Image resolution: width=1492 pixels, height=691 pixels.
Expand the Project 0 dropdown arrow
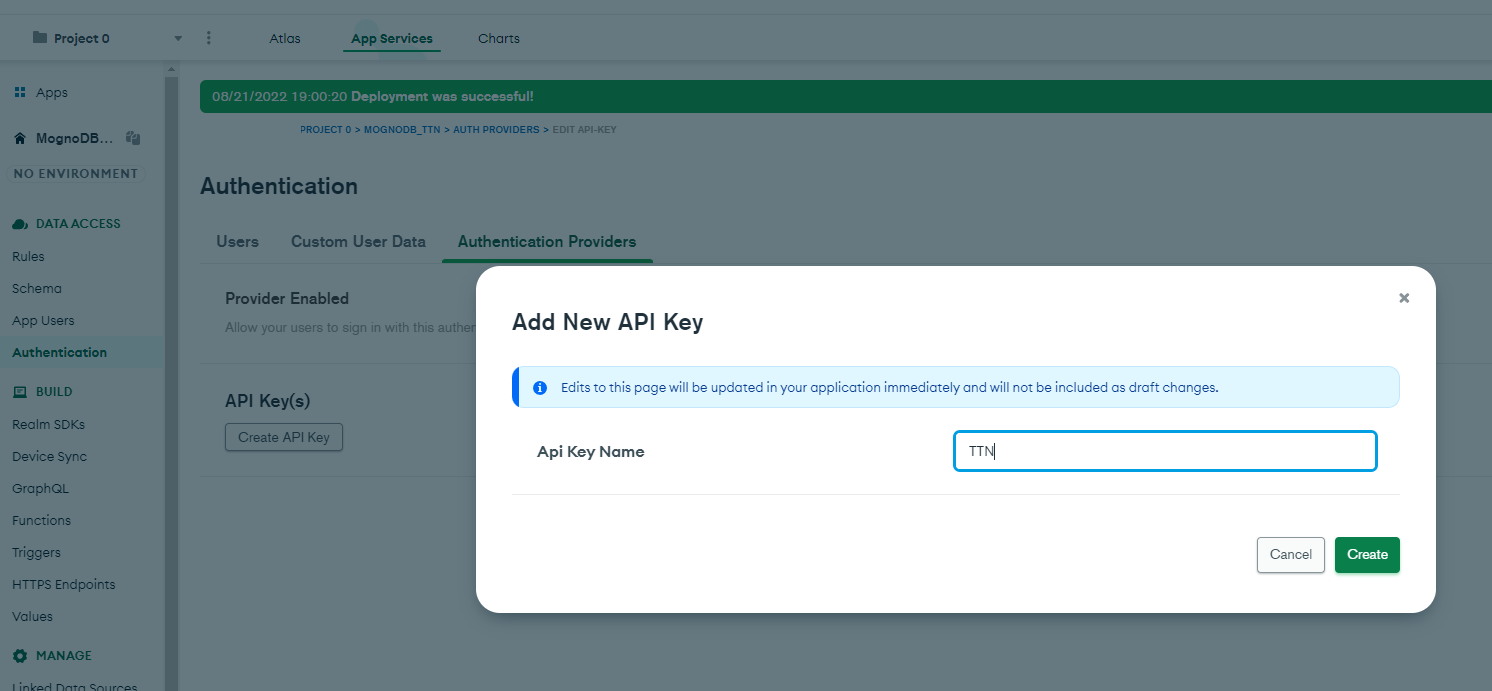pyautogui.click(x=178, y=39)
